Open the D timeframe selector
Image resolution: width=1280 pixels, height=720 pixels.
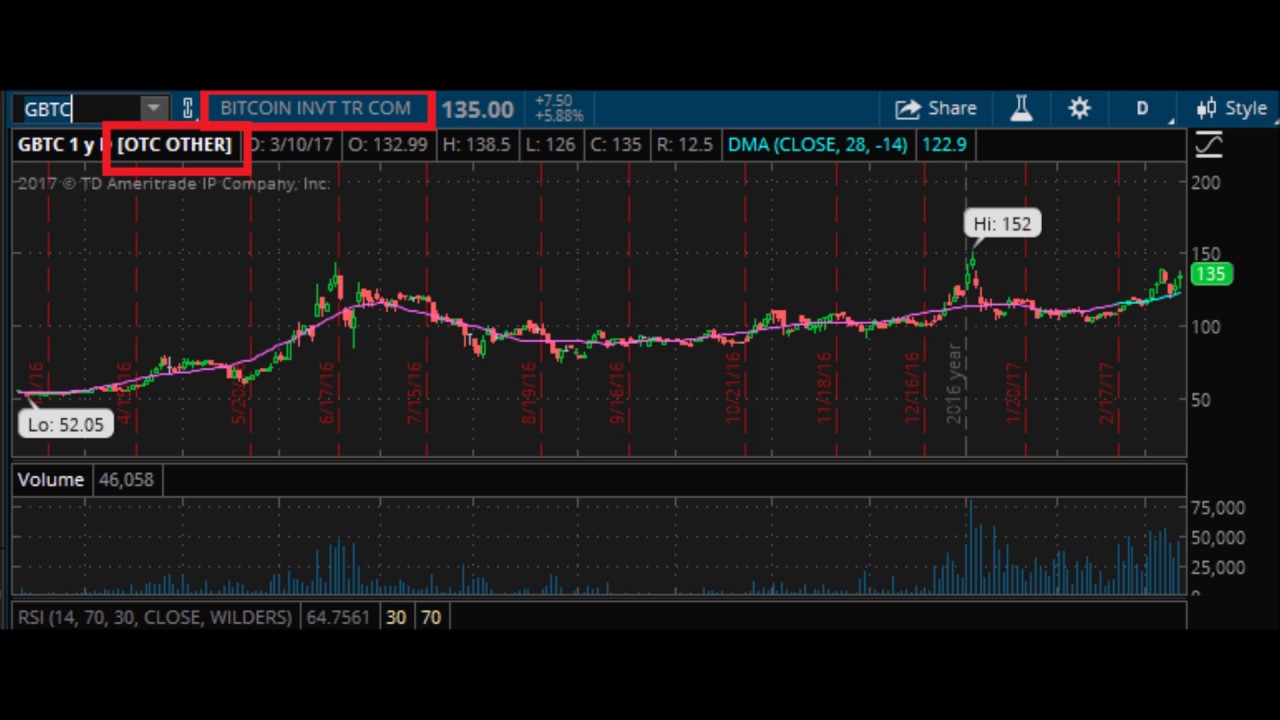(1142, 108)
